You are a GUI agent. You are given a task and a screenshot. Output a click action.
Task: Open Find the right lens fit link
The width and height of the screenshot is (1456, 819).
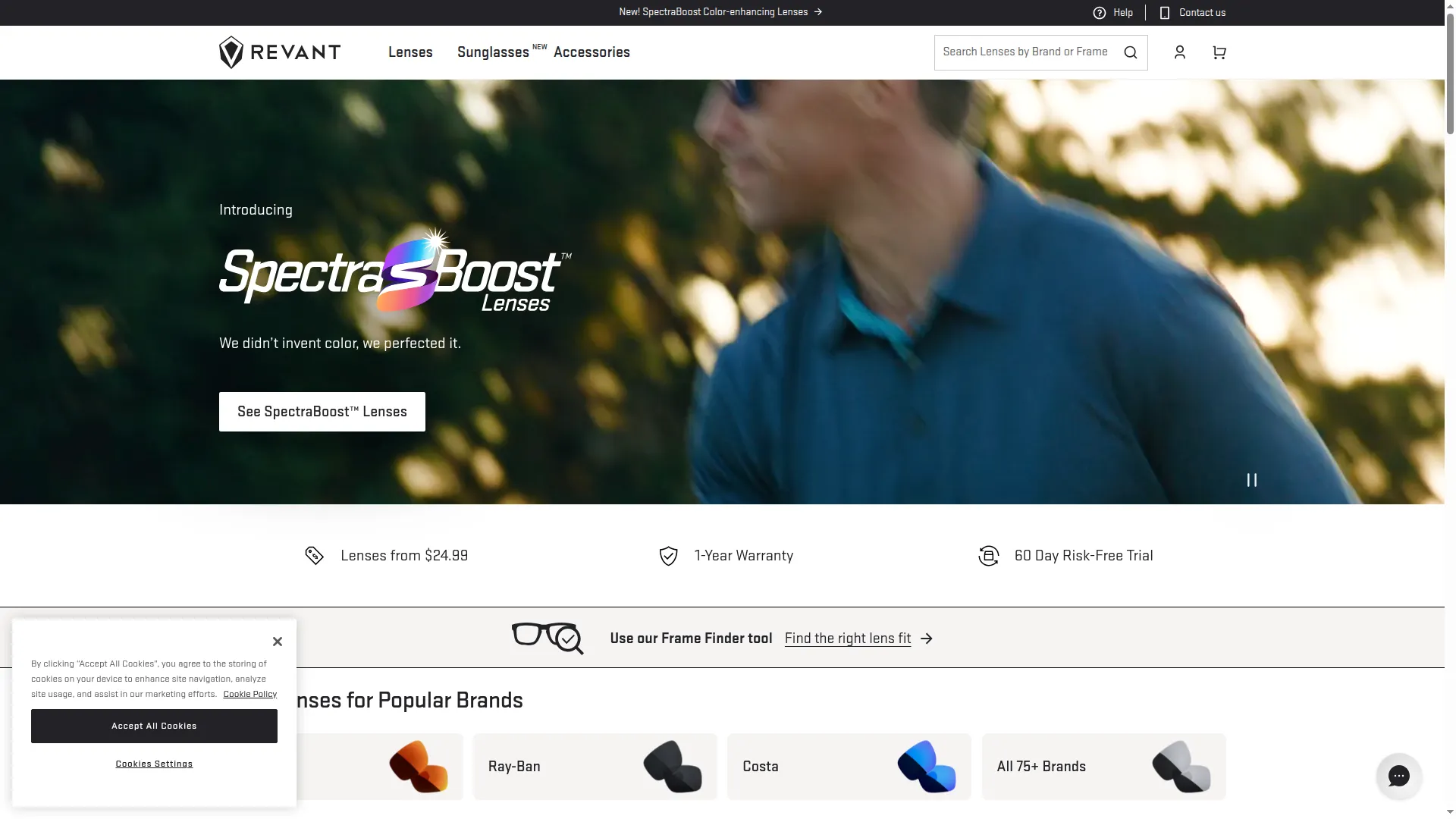click(848, 639)
